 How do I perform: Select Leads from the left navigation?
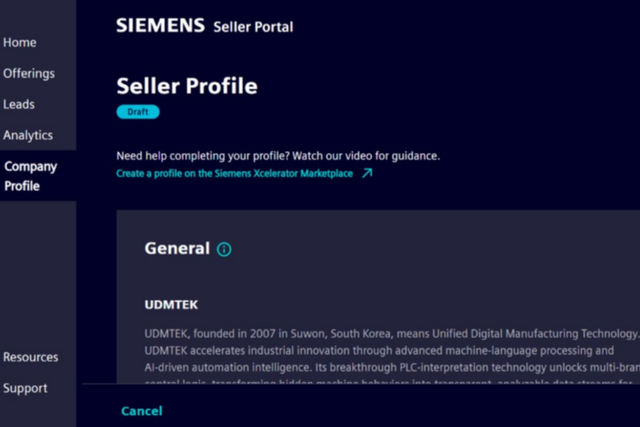tap(19, 104)
